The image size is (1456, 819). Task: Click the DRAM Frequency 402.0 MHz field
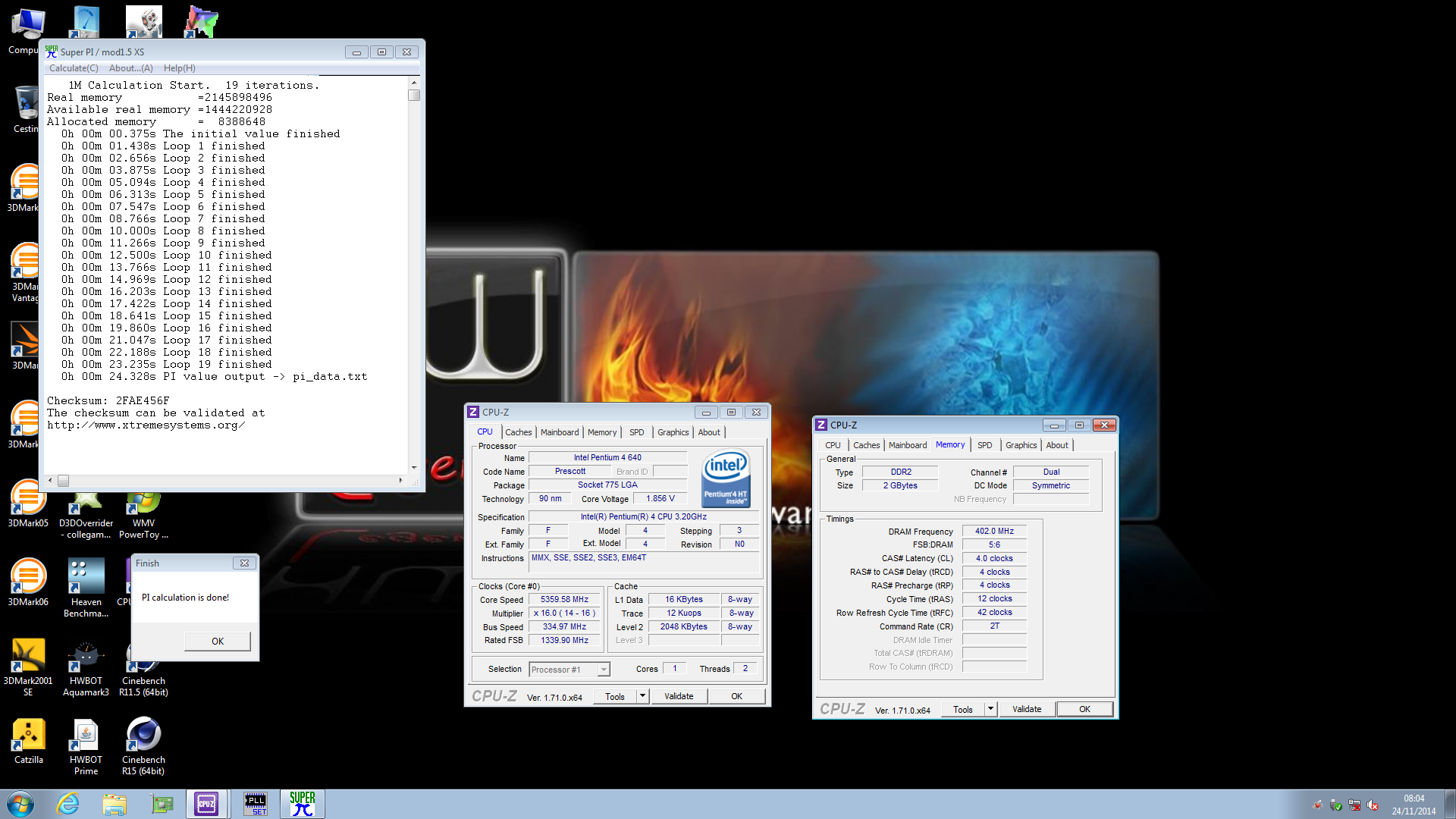click(994, 531)
